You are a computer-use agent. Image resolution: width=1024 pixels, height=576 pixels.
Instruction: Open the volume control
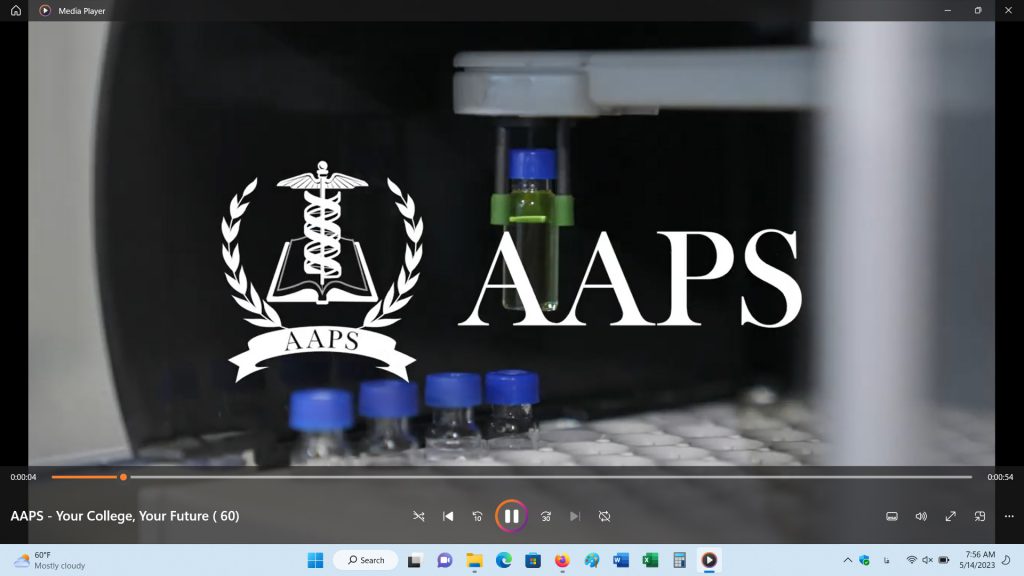click(921, 516)
